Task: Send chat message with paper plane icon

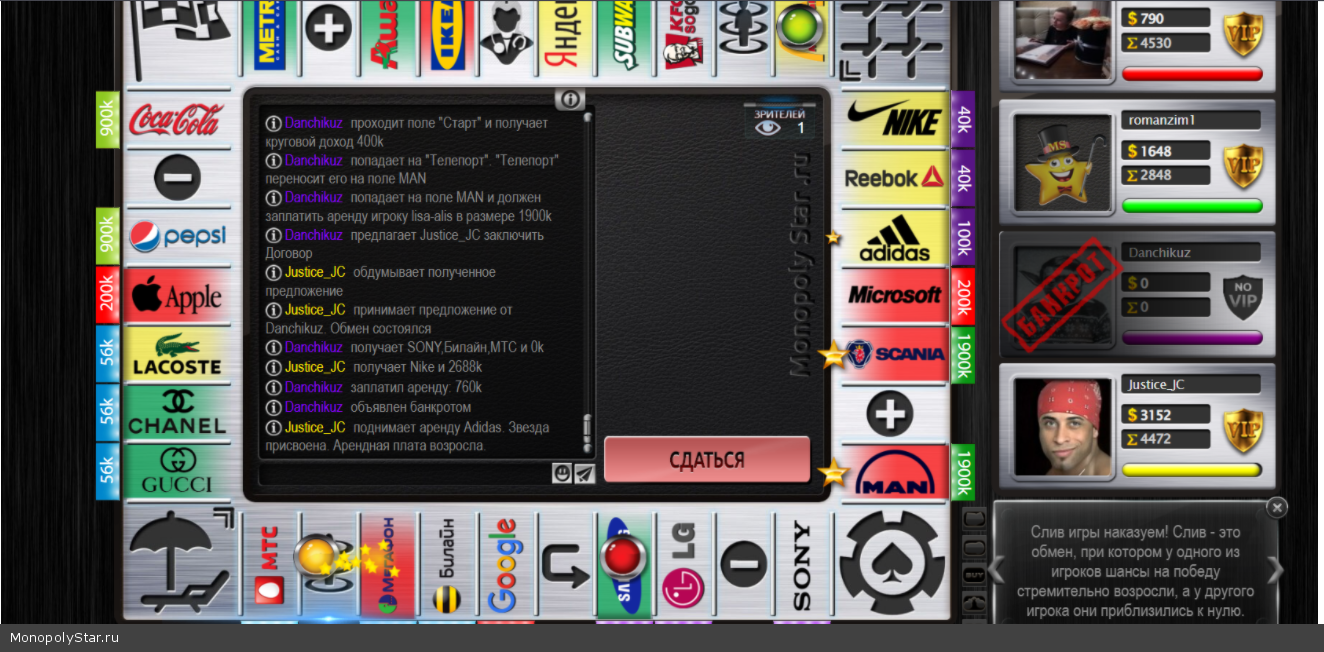Action: pyautogui.click(x=584, y=473)
